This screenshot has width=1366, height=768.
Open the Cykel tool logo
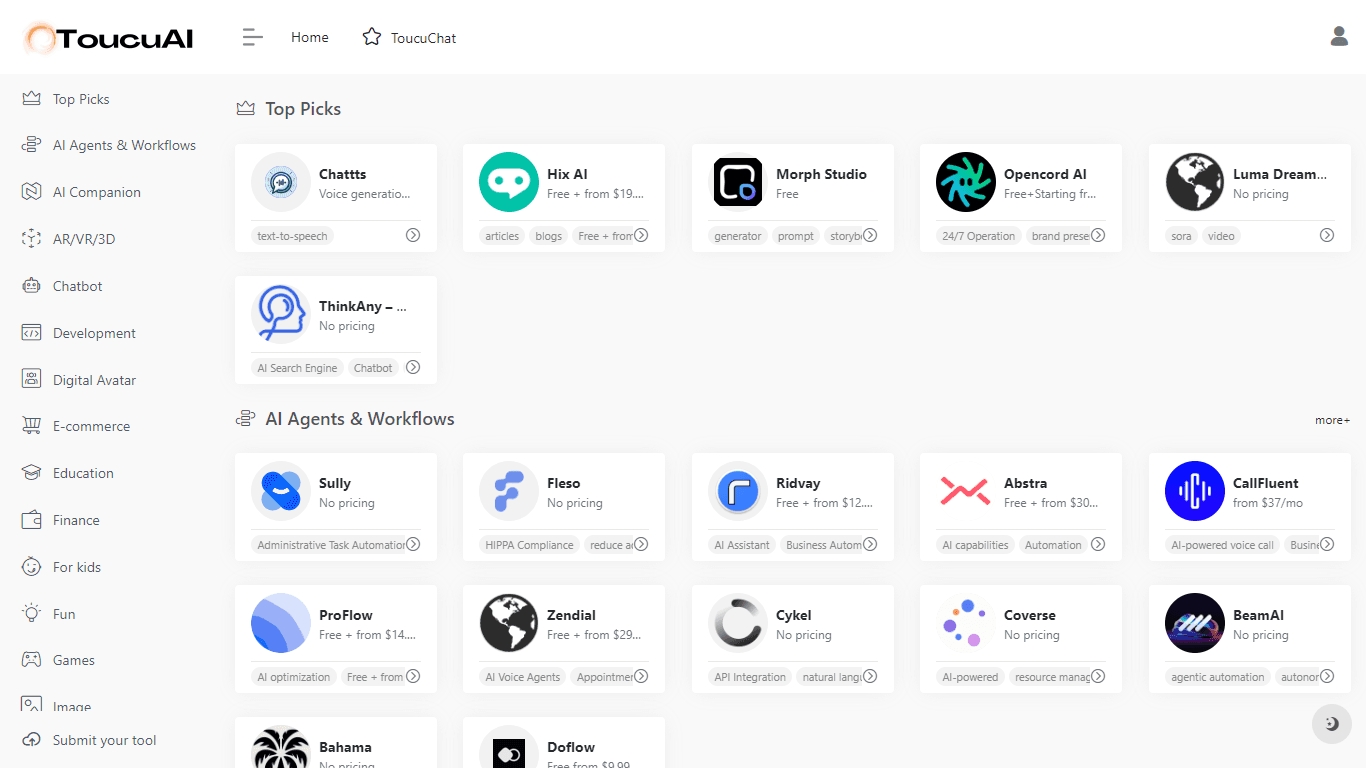pos(738,623)
